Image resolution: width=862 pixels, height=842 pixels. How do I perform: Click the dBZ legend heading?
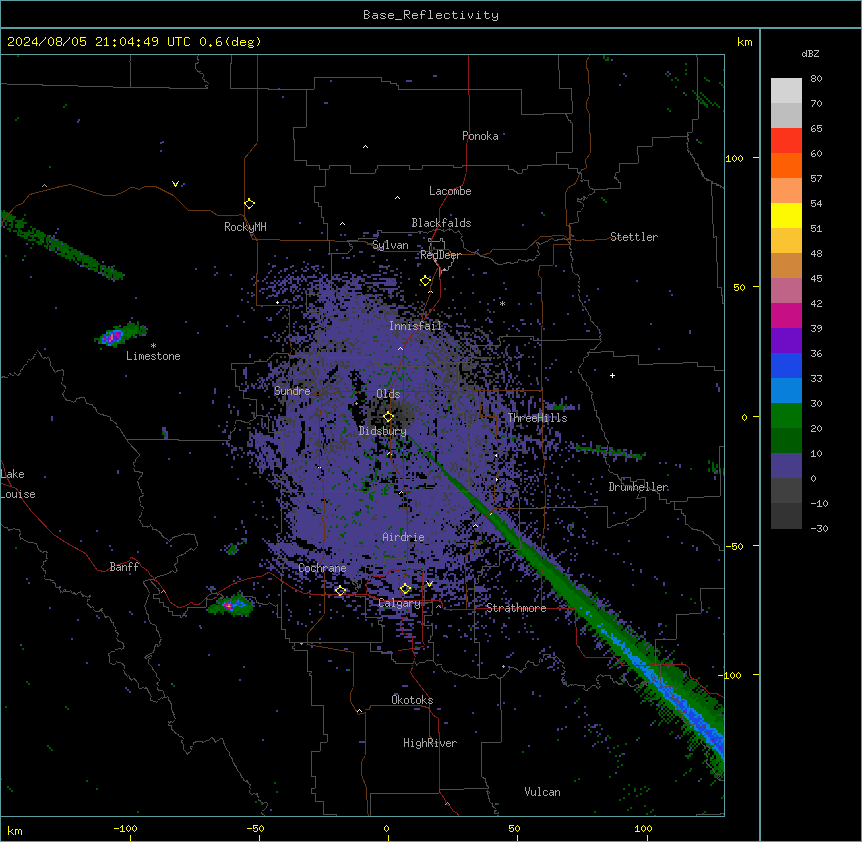click(810, 53)
